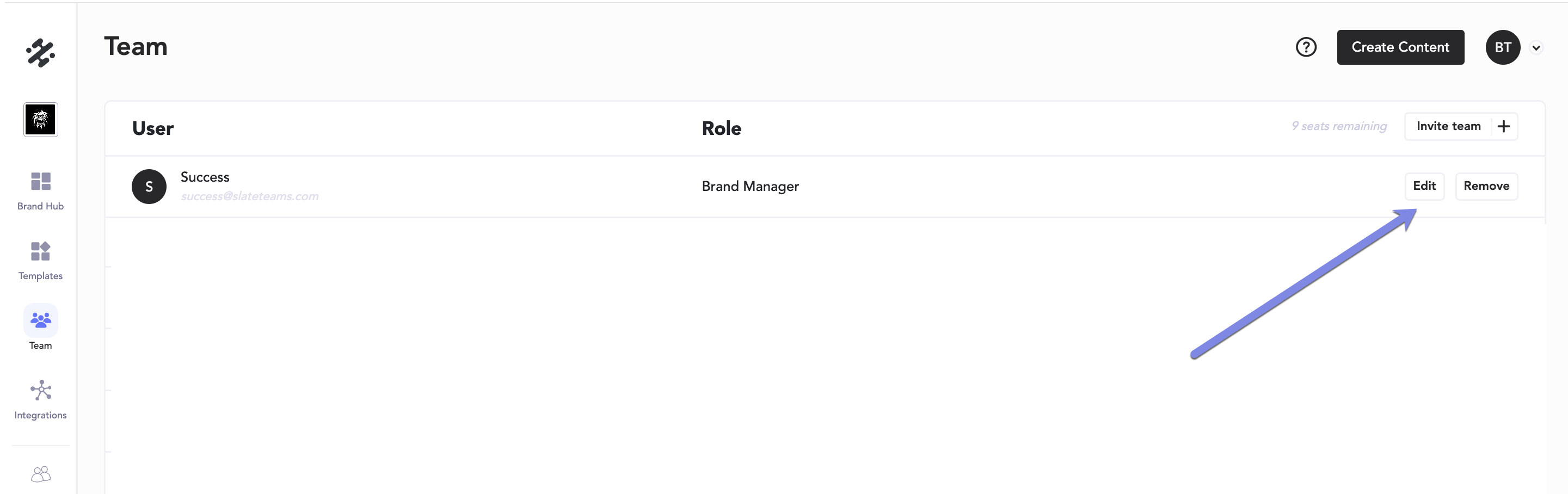Viewport: 1568px width, 494px height.
Task: Click the Invite team button
Action: (x=1448, y=126)
